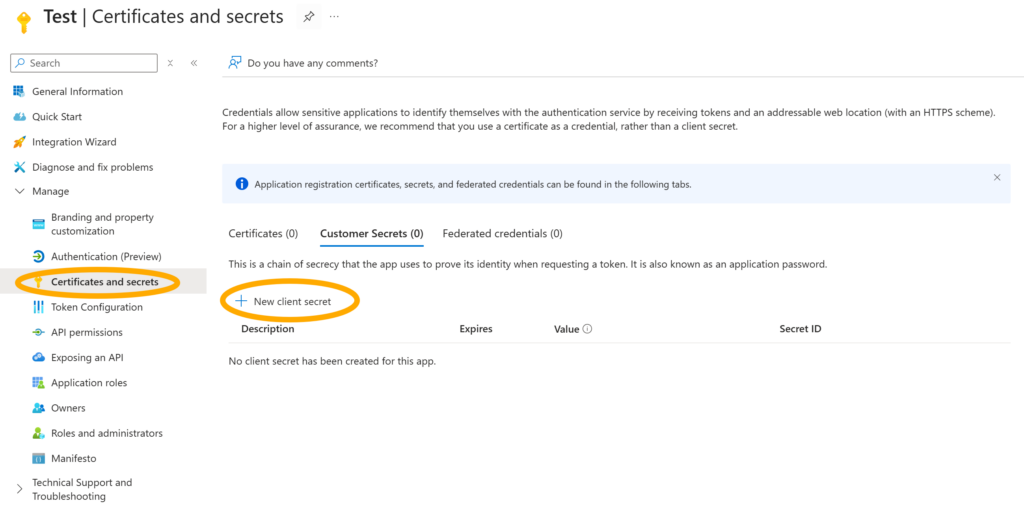
Task: Click into the sidebar Search field
Action: pos(90,63)
